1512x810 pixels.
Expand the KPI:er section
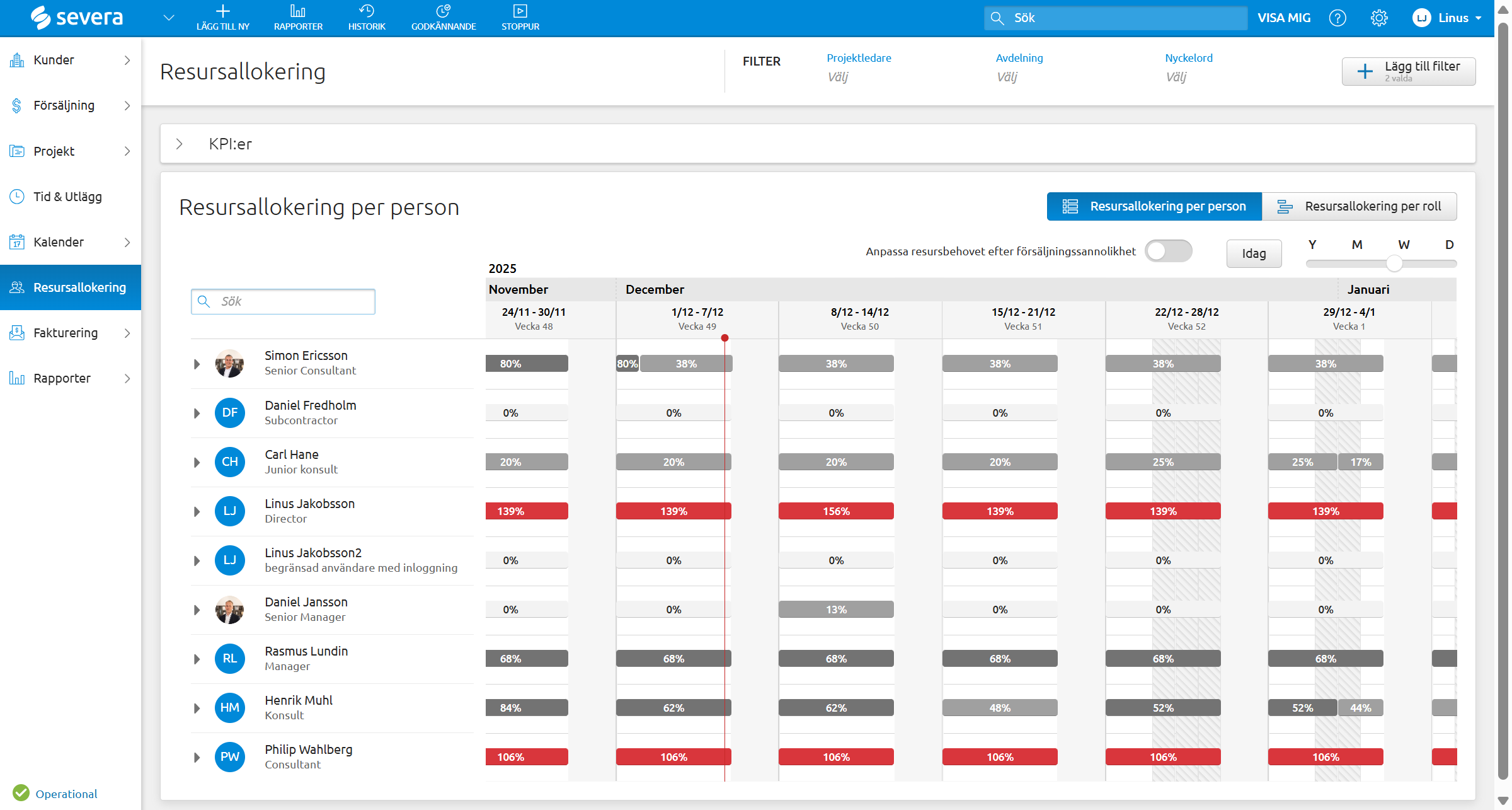click(x=180, y=144)
